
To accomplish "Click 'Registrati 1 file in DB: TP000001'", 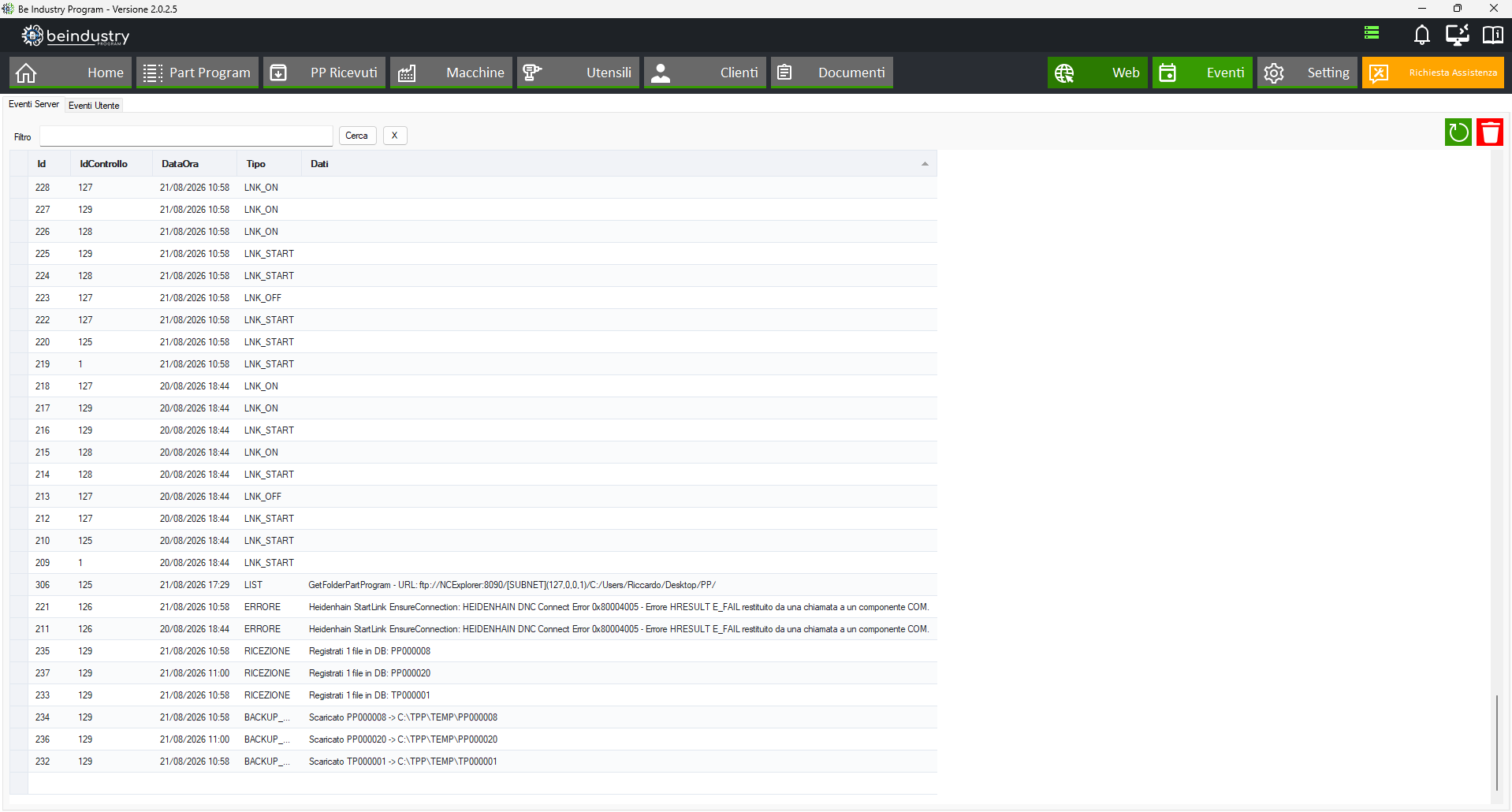I will click(370, 695).
